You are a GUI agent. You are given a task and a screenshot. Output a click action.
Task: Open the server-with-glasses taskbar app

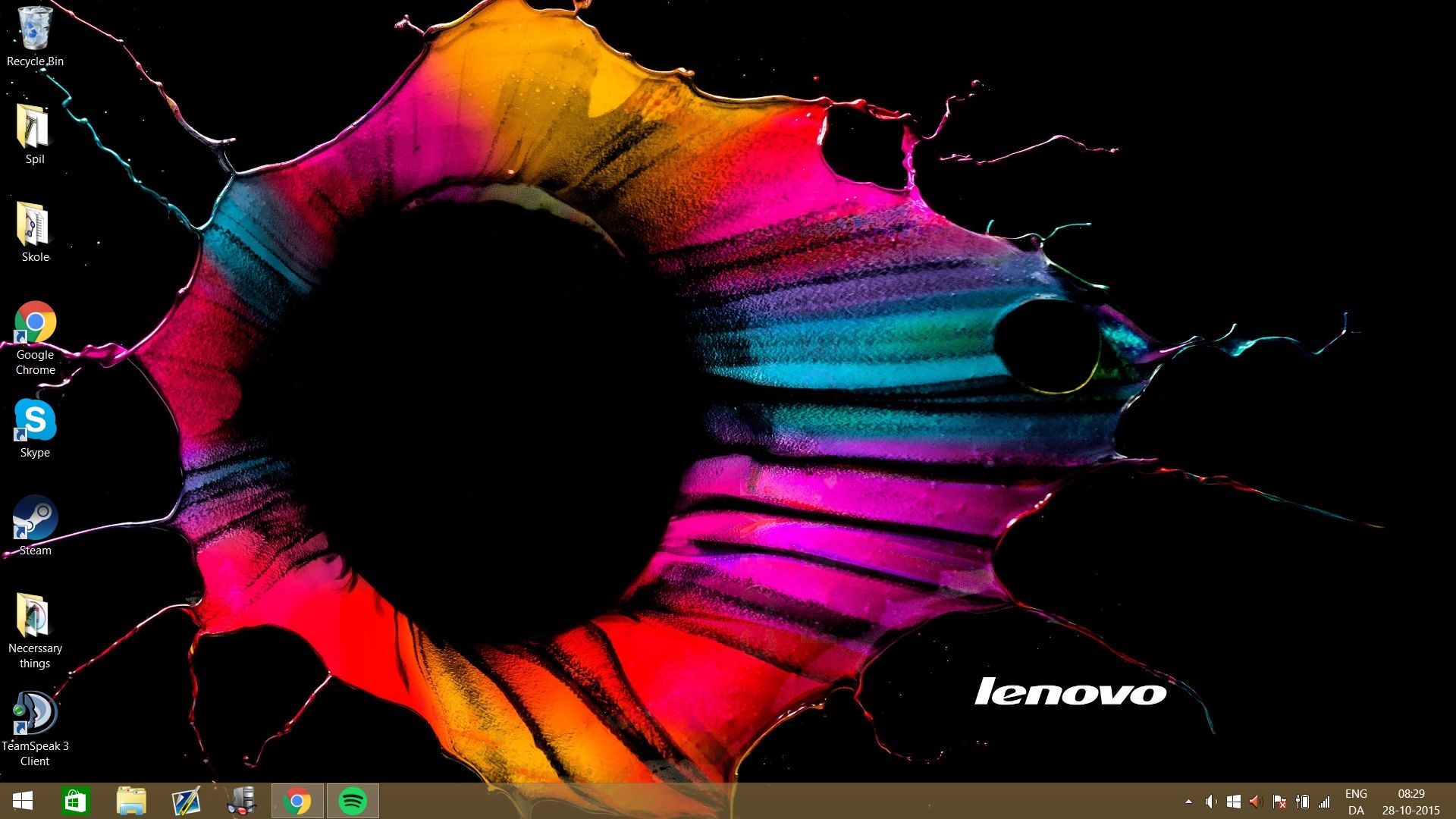click(242, 801)
